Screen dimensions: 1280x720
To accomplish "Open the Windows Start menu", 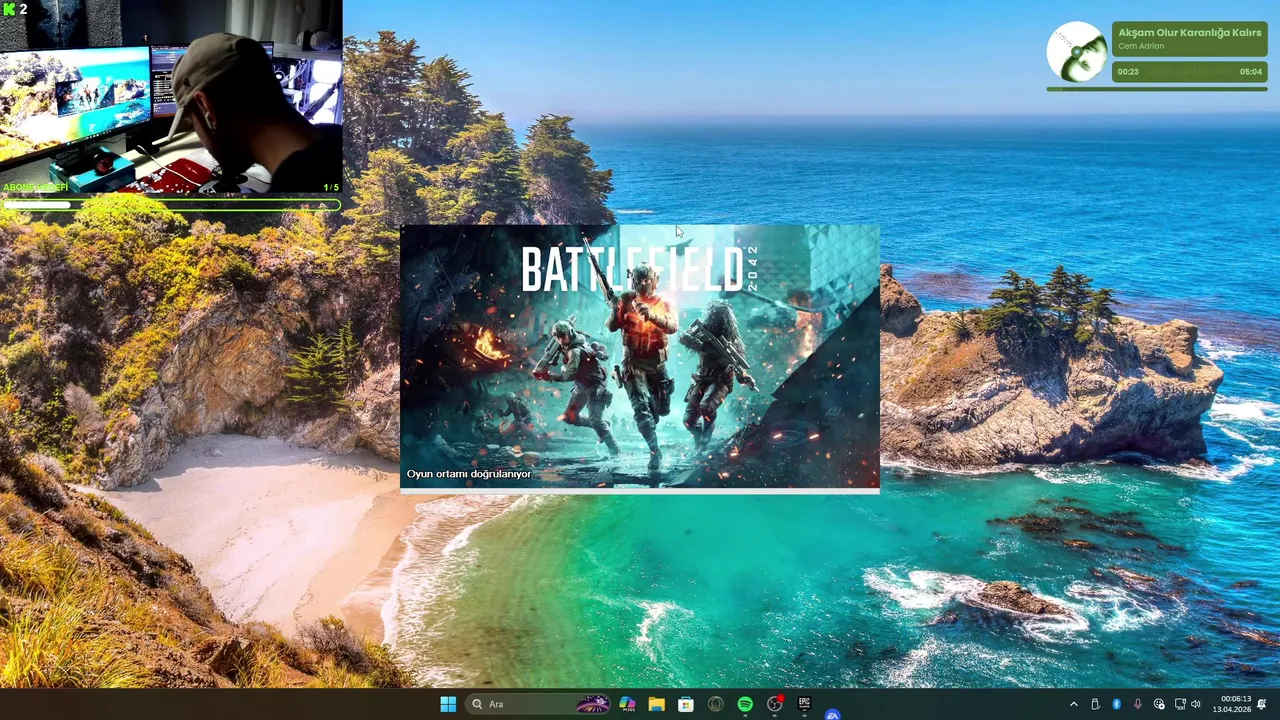I will point(448,704).
